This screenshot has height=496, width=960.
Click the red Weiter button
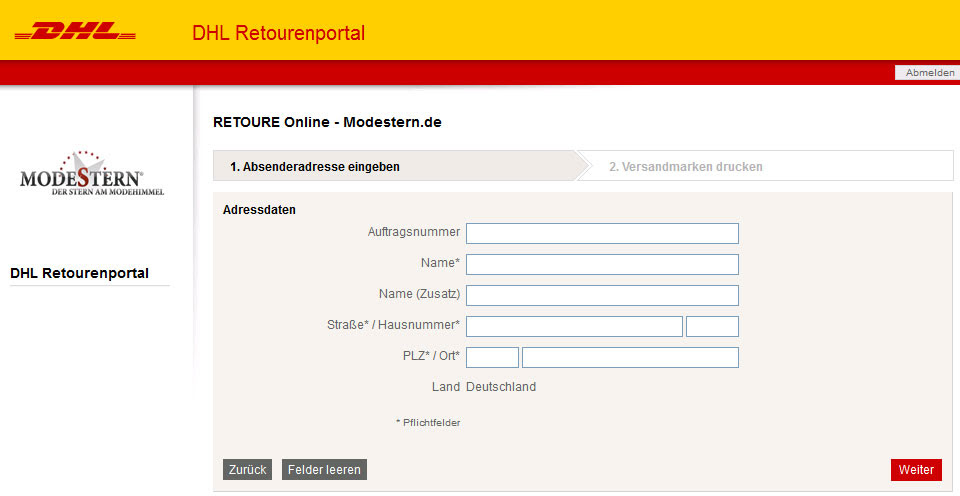point(916,470)
